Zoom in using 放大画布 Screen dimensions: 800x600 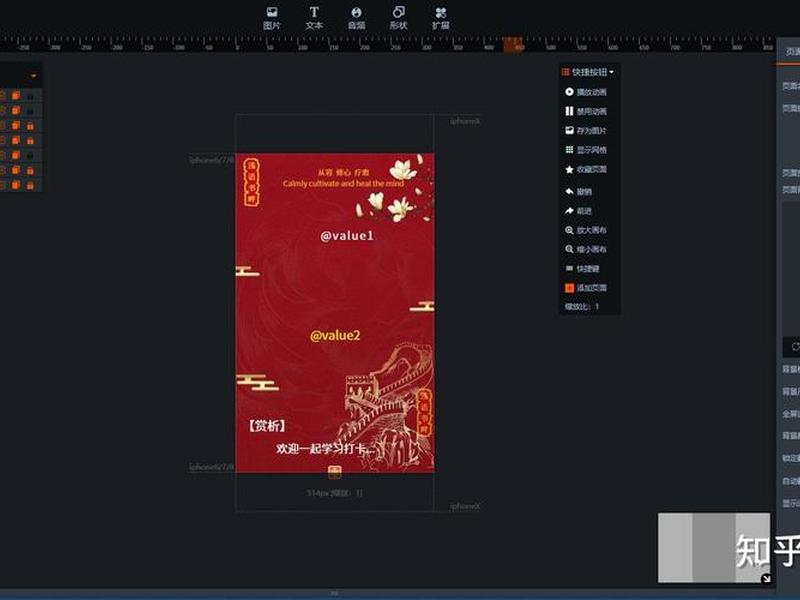586,230
